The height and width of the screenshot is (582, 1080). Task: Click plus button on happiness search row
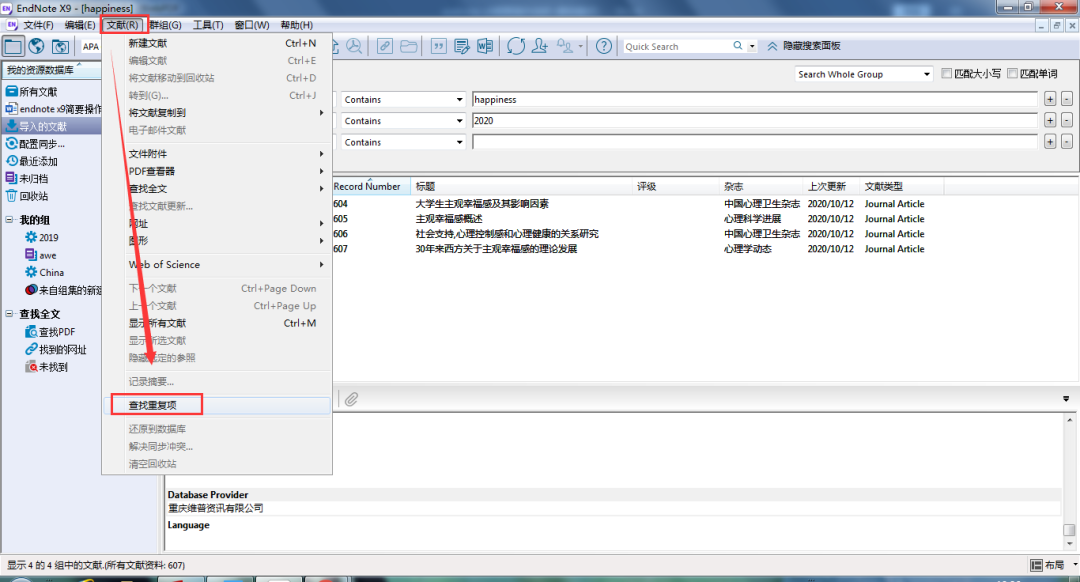[x=1050, y=99]
